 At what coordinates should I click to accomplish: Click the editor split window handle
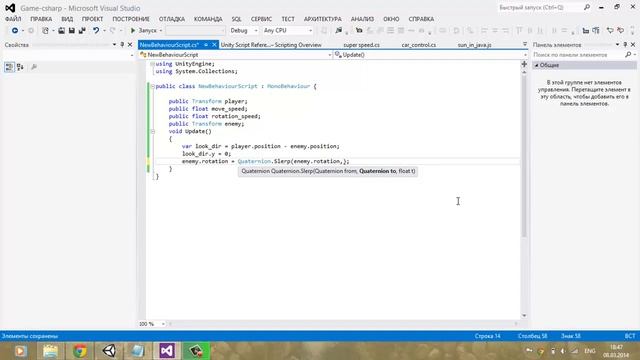coord(524,64)
